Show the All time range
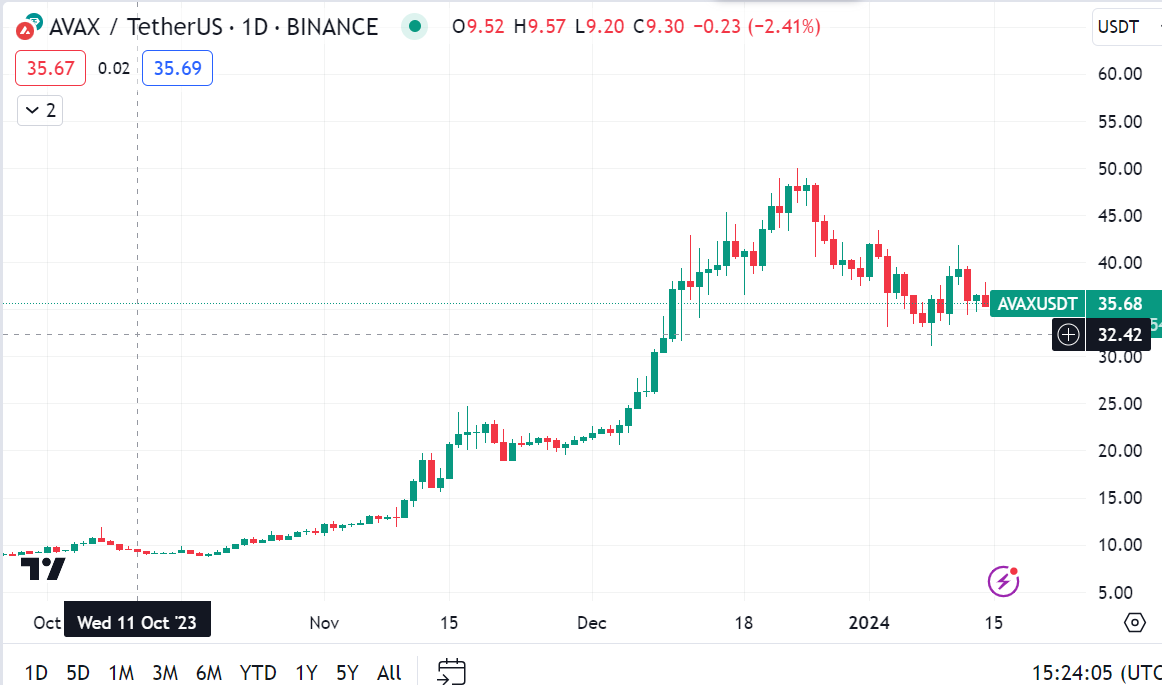The width and height of the screenshot is (1162, 685). (389, 673)
